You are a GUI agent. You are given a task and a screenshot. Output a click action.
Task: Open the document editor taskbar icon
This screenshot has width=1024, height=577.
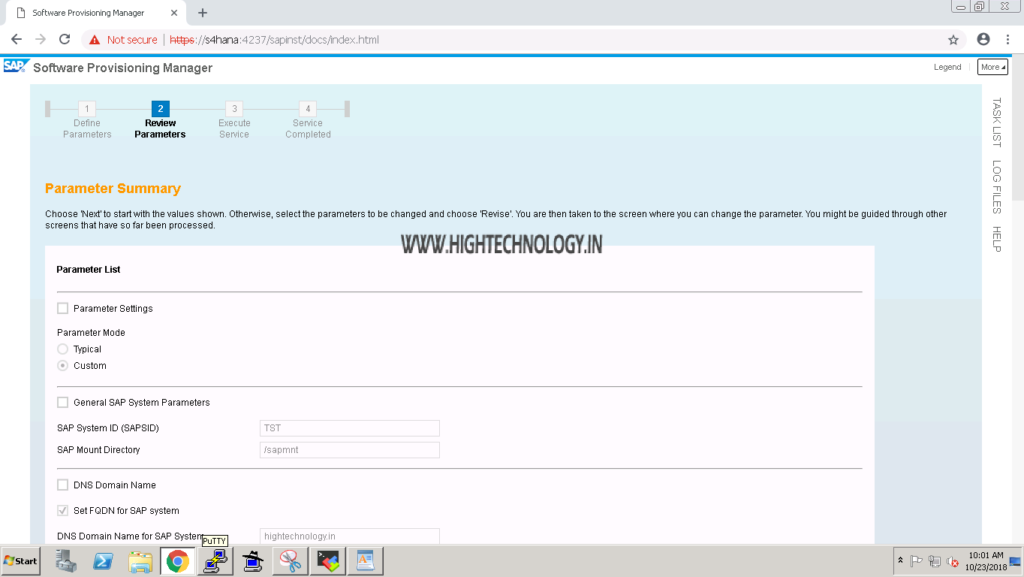[x=365, y=561]
